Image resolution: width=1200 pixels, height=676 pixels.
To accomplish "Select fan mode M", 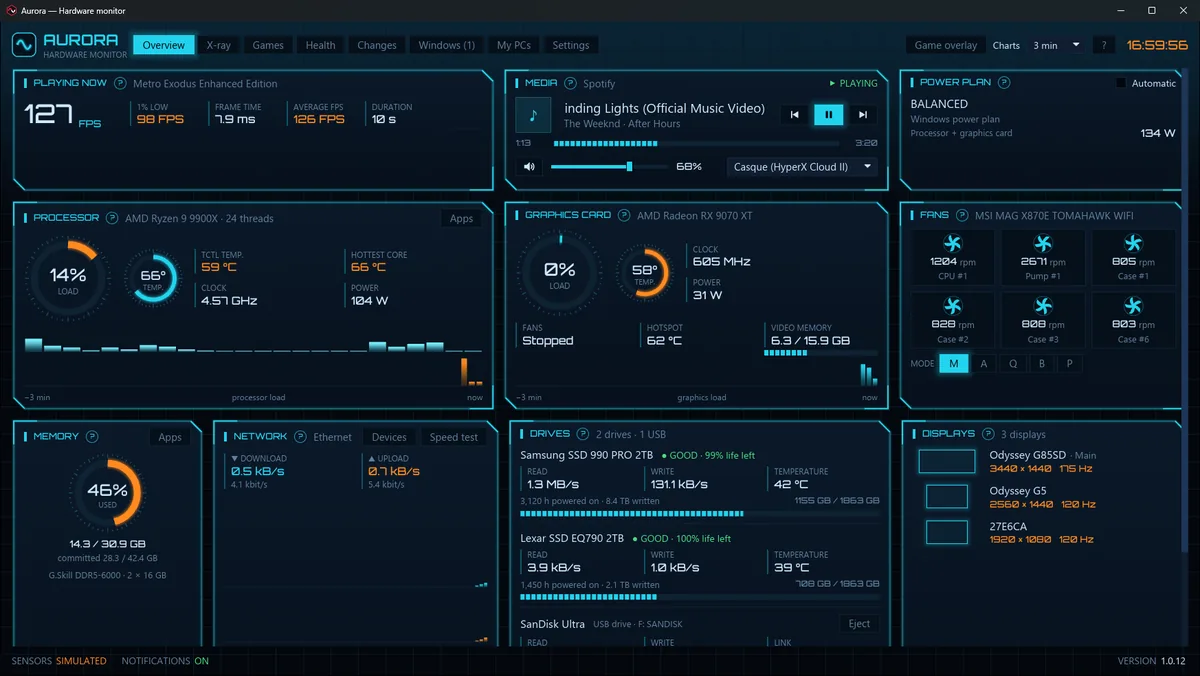I will tap(953, 364).
